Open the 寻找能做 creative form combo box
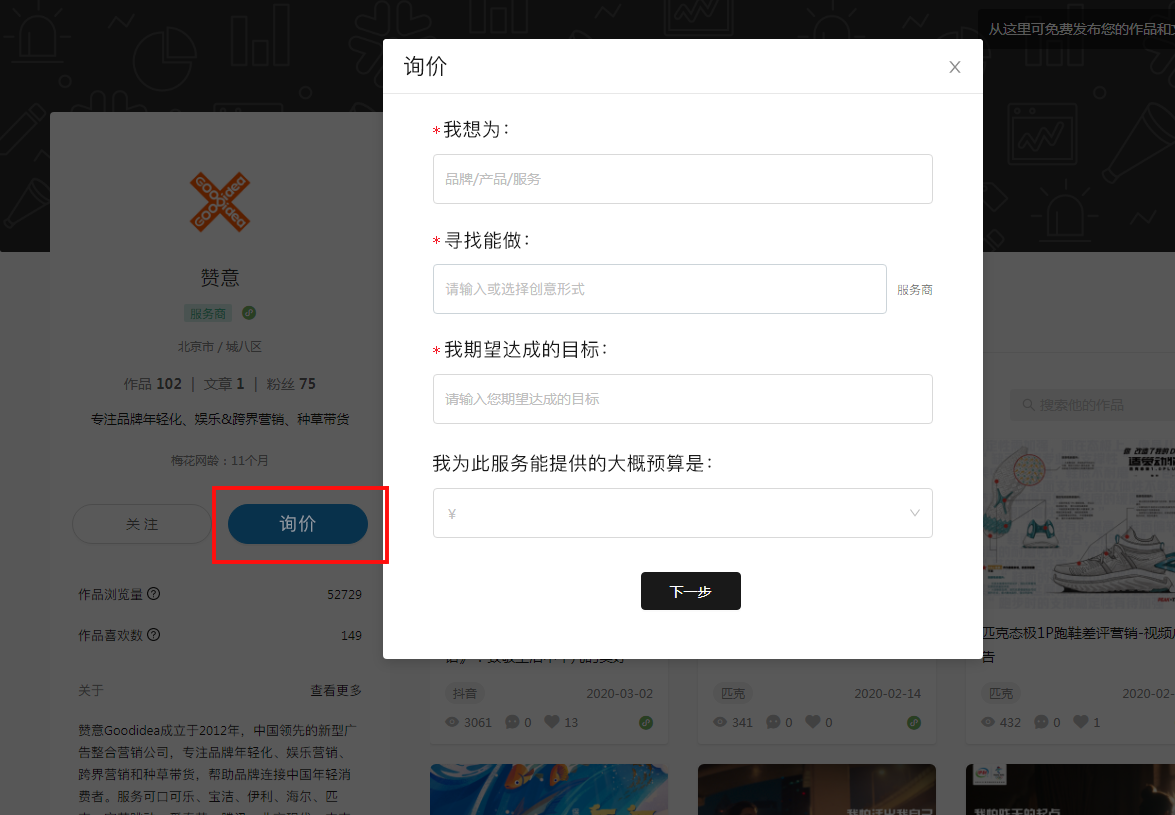 [x=659, y=289]
